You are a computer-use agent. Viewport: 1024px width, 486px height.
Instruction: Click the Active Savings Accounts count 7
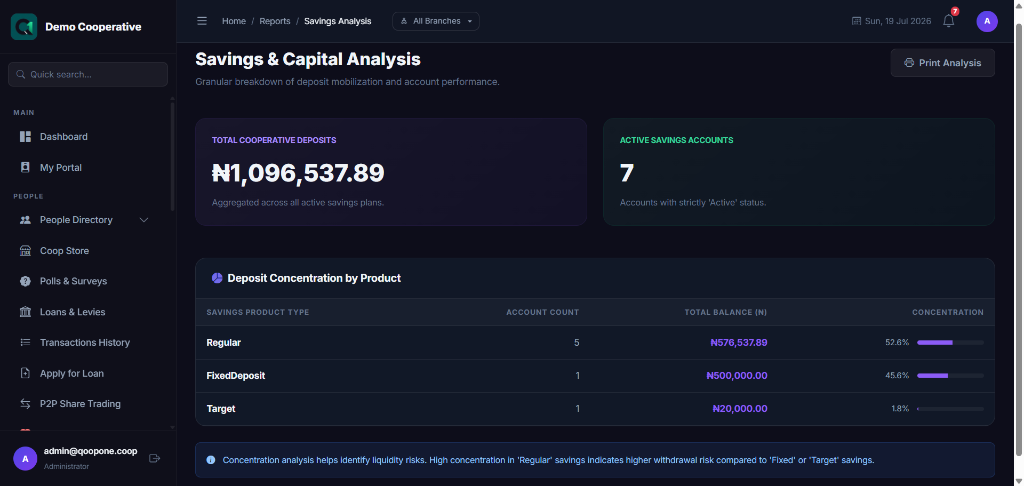(x=627, y=173)
